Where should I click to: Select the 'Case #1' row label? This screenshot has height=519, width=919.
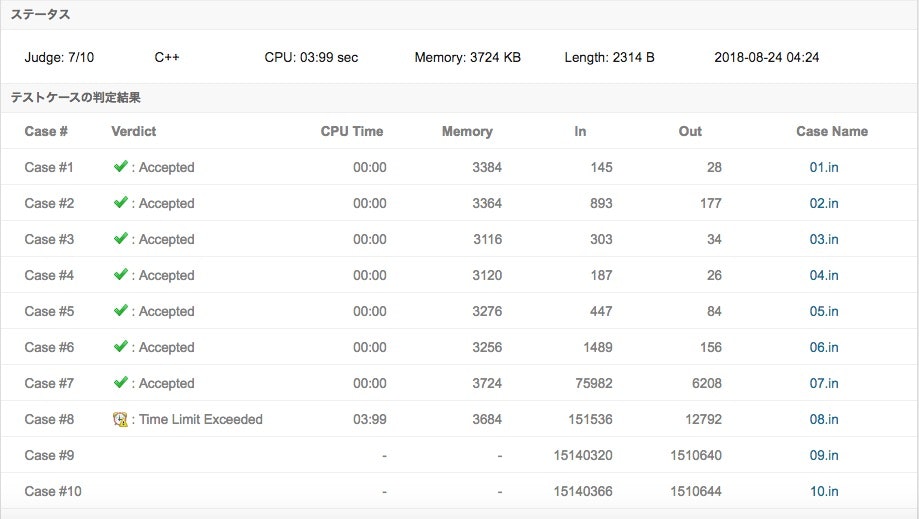click(x=49, y=168)
